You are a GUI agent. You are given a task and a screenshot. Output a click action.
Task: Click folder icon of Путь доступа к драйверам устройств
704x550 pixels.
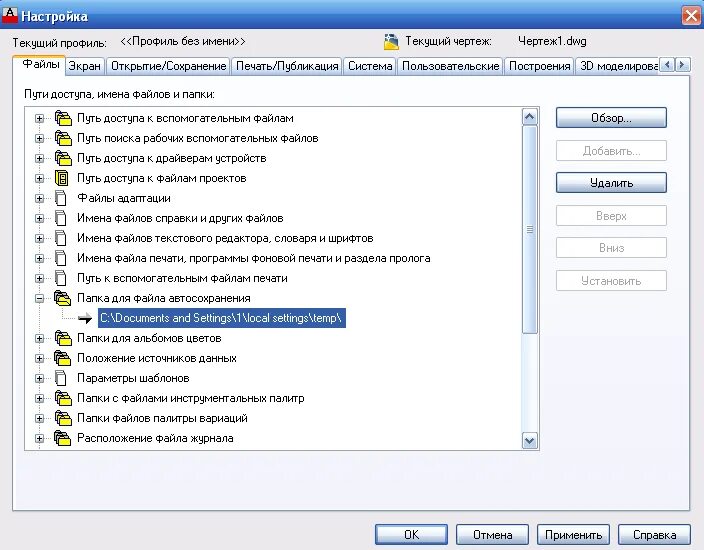tap(63, 158)
